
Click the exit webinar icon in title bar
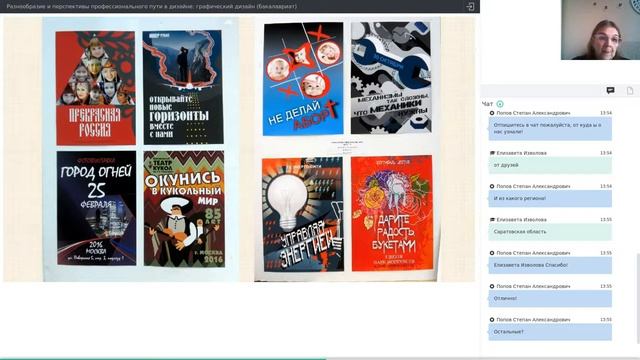click(470, 7)
